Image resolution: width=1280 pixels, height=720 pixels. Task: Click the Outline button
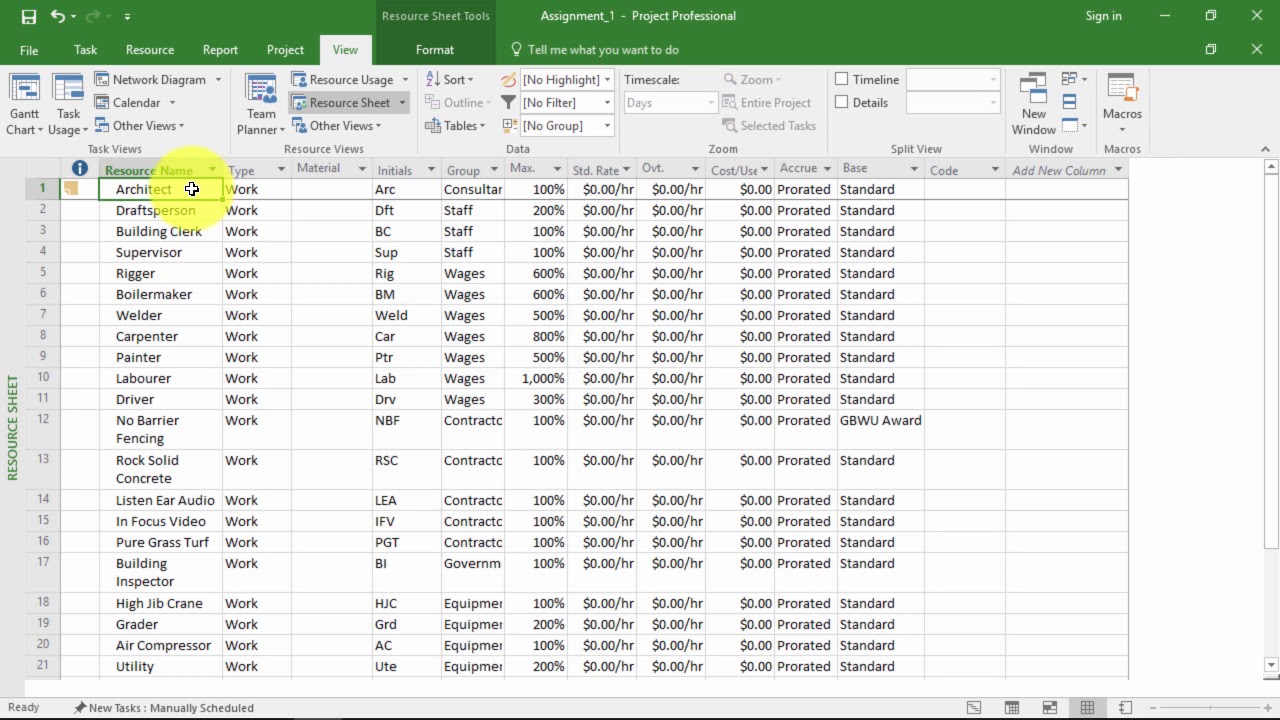[x=458, y=102]
